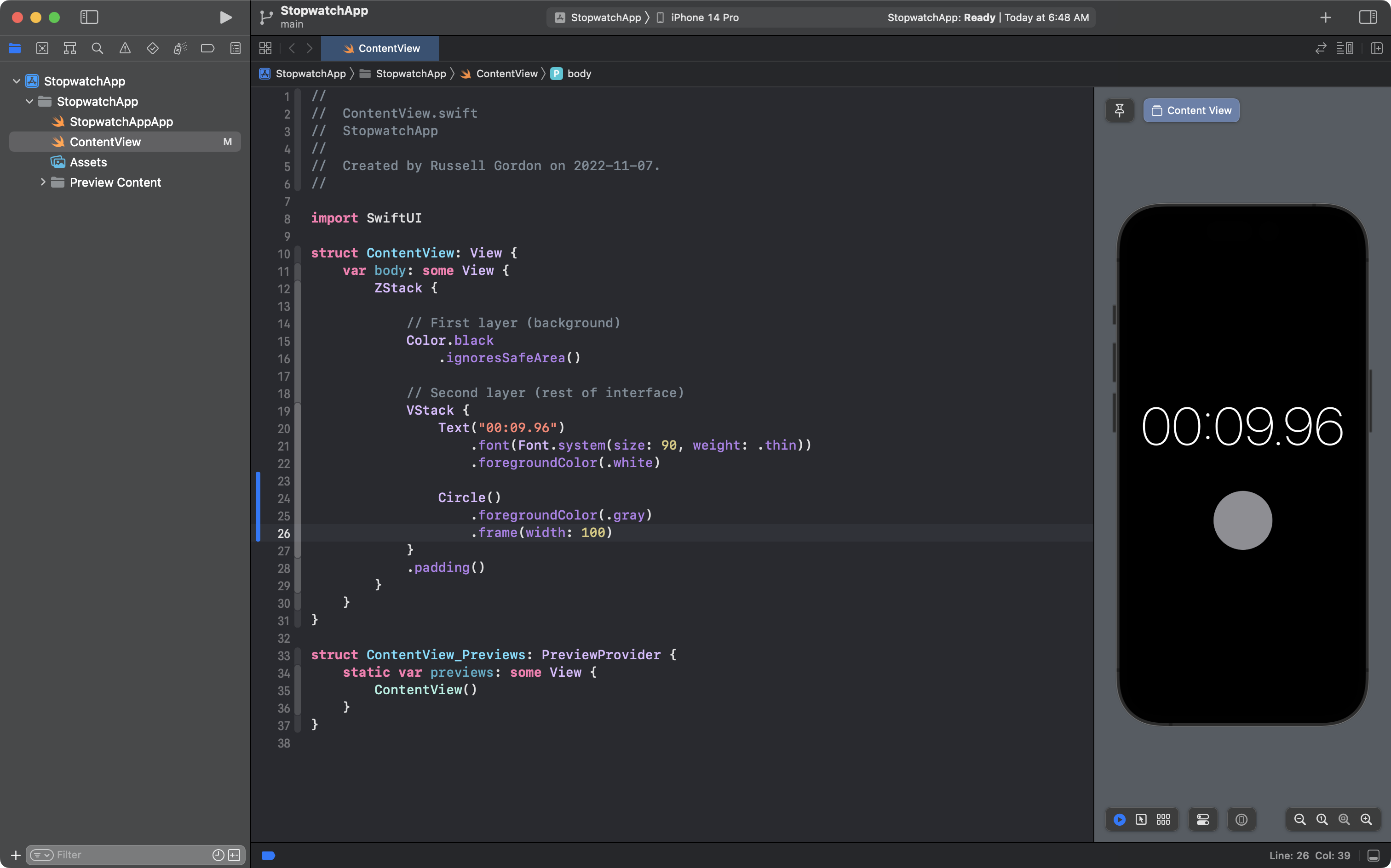Open the Source Control navigator icon

(x=42, y=48)
